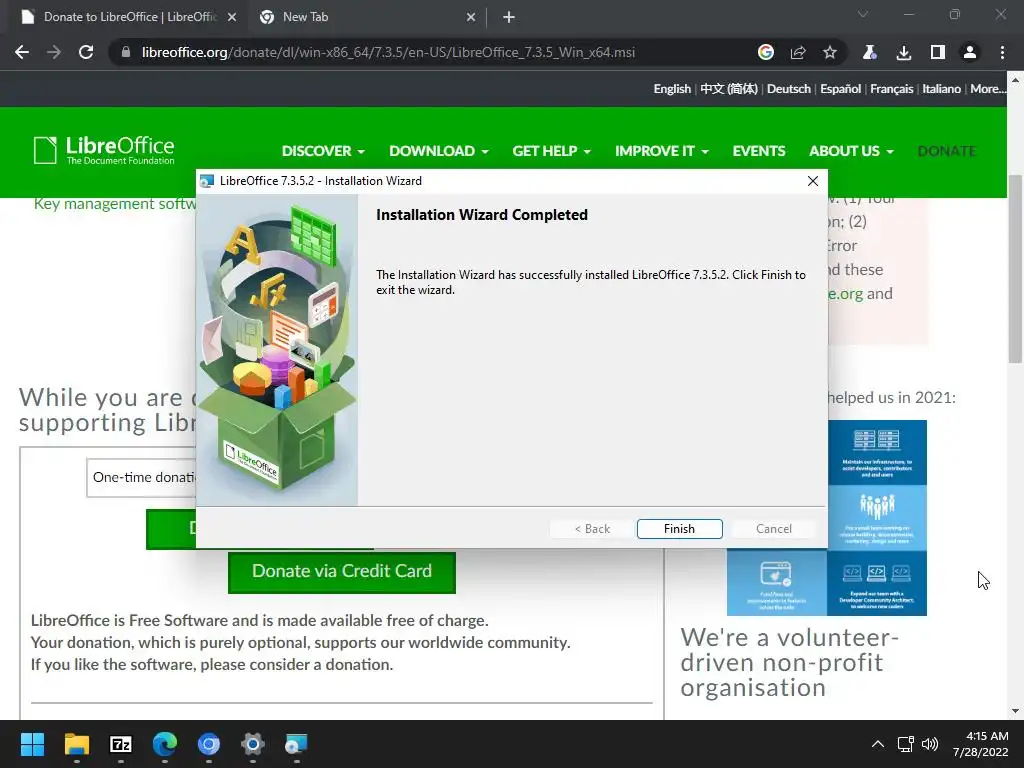Click Donate via Credit Card button

pos(342,571)
